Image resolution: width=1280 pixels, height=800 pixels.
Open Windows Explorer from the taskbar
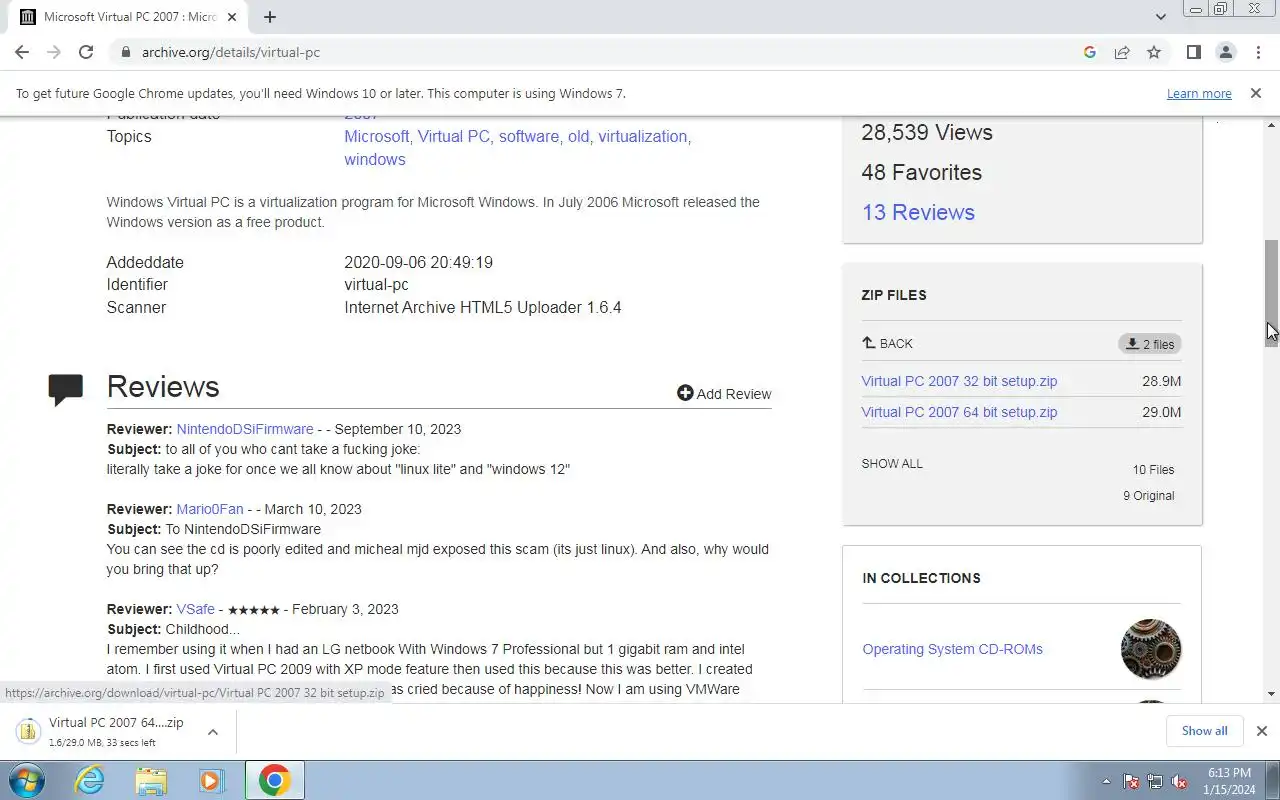point(151,781)
